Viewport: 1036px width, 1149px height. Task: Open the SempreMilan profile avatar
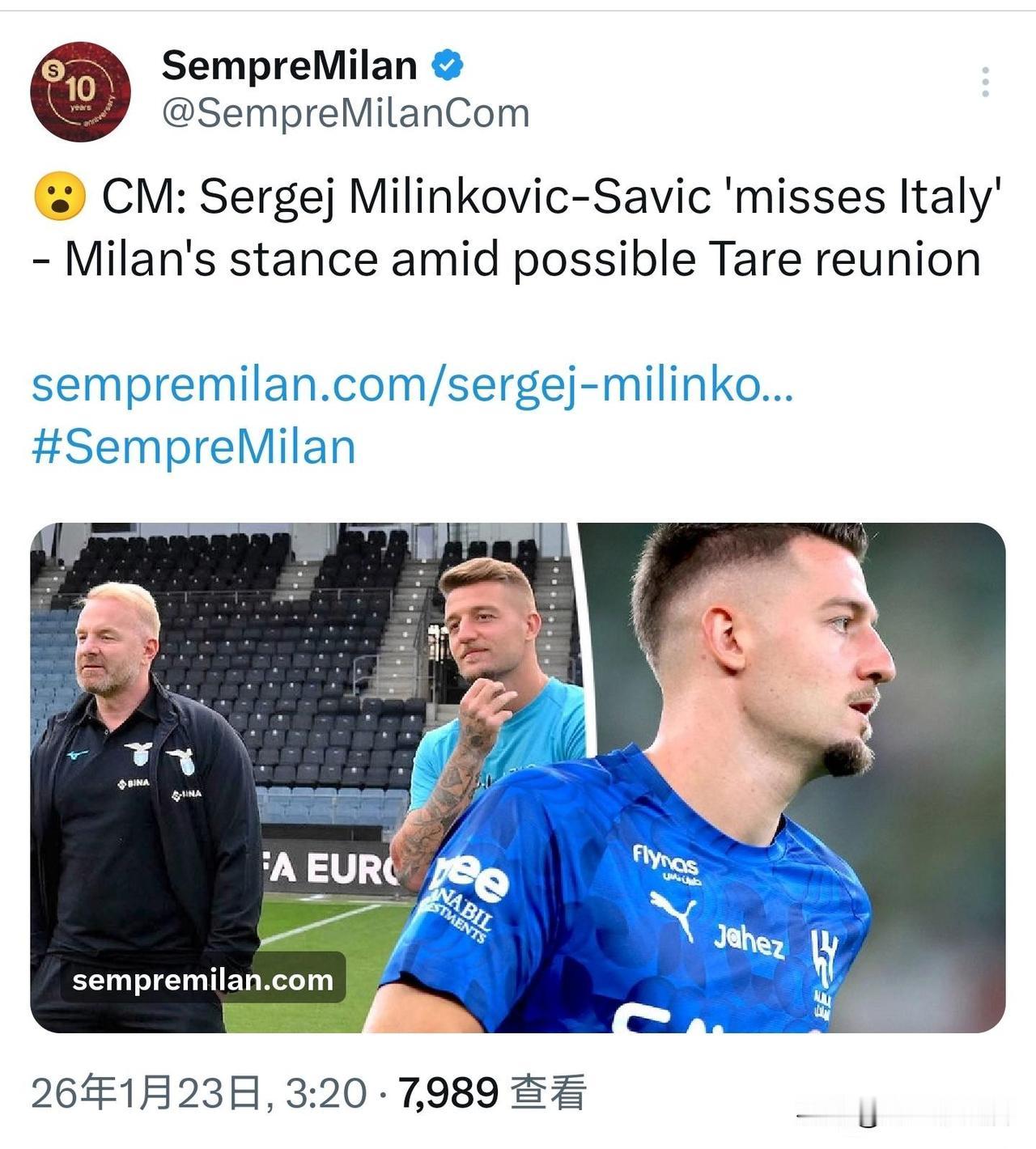point(80,91)
